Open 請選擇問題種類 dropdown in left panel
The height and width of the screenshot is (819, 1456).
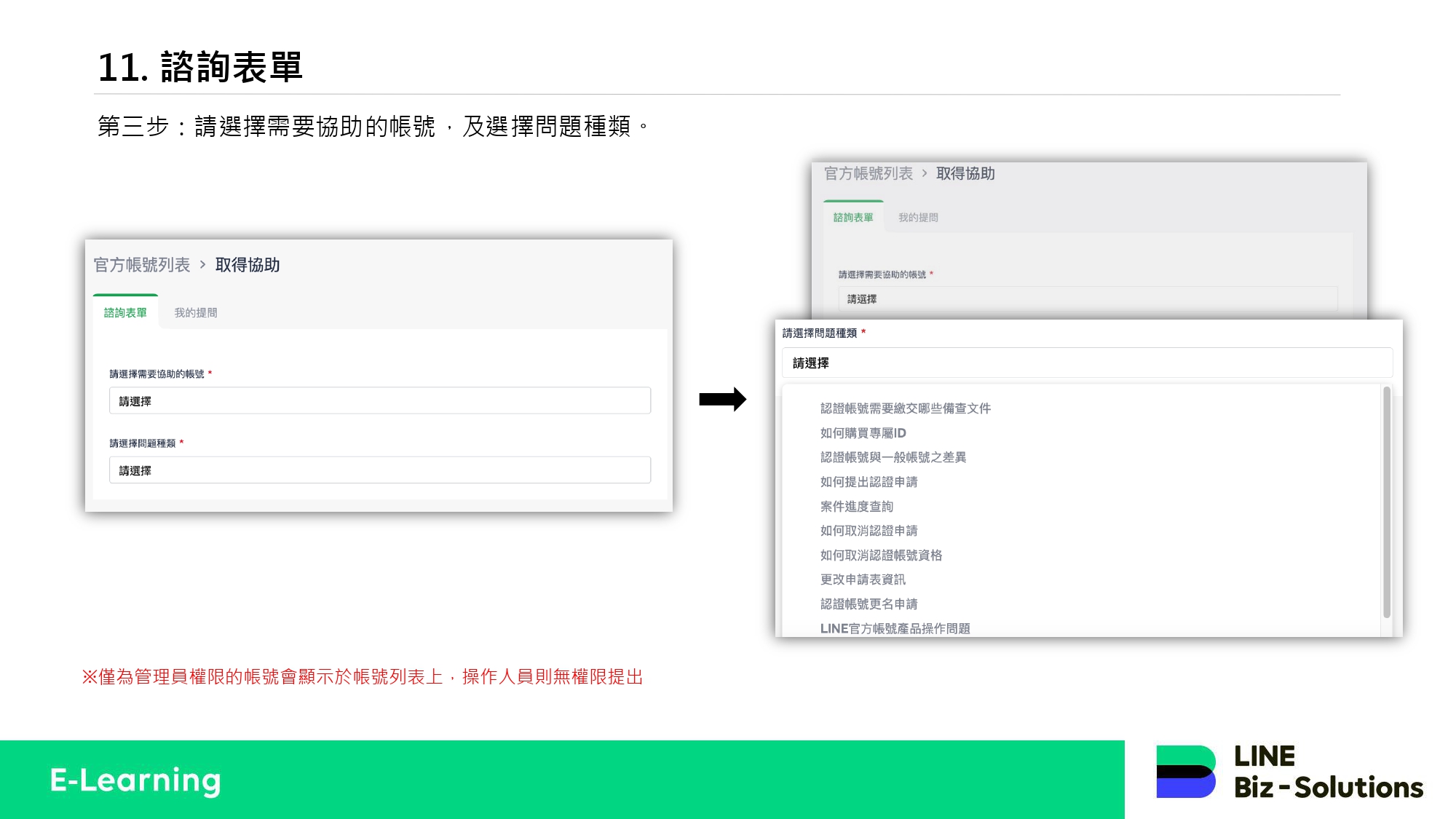coord(379,470)
